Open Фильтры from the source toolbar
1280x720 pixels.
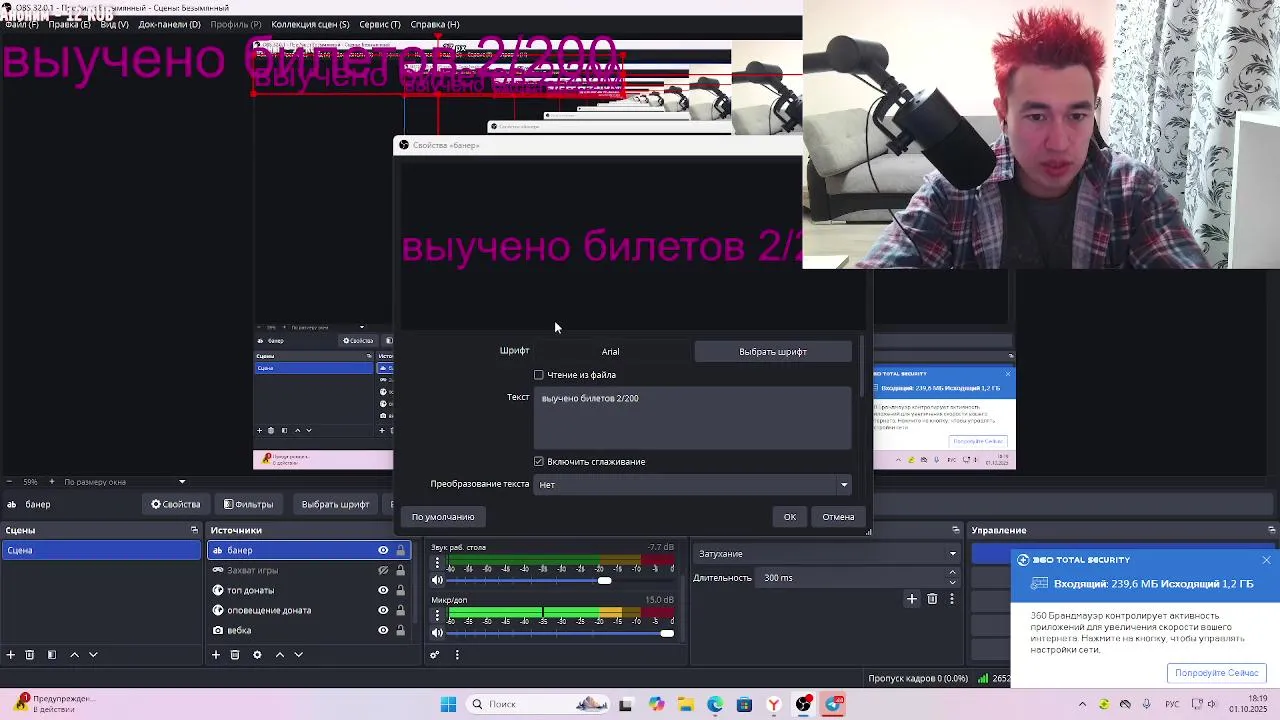(x=248, y=504)
